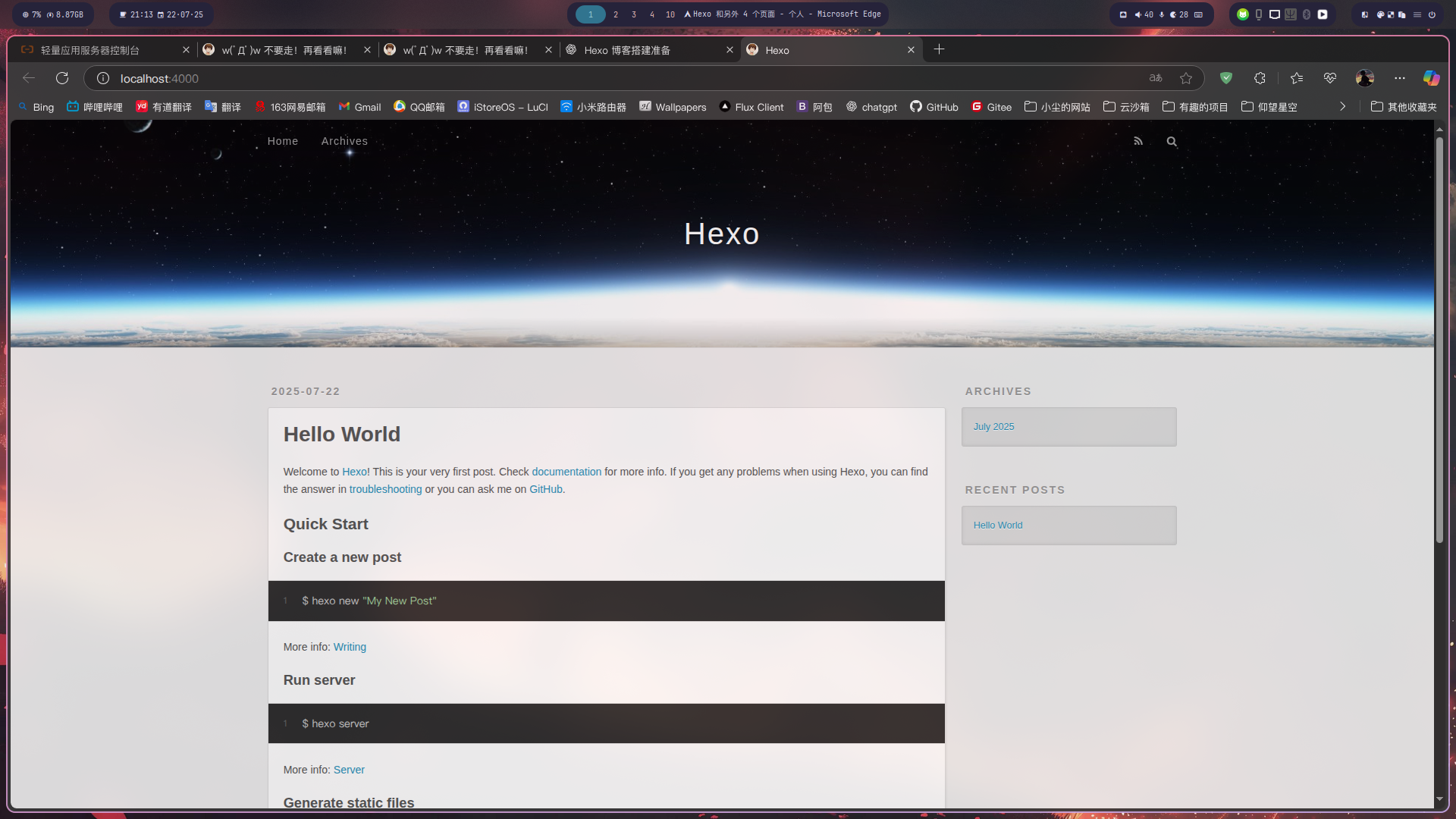Open the blog search icon
1456x819 pixels.
point(1172,142)
